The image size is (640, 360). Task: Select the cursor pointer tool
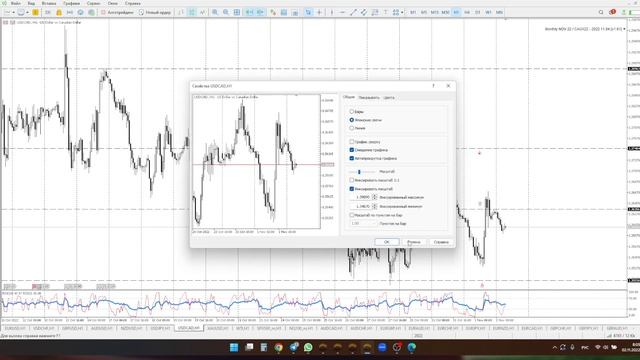coord(309,12)
